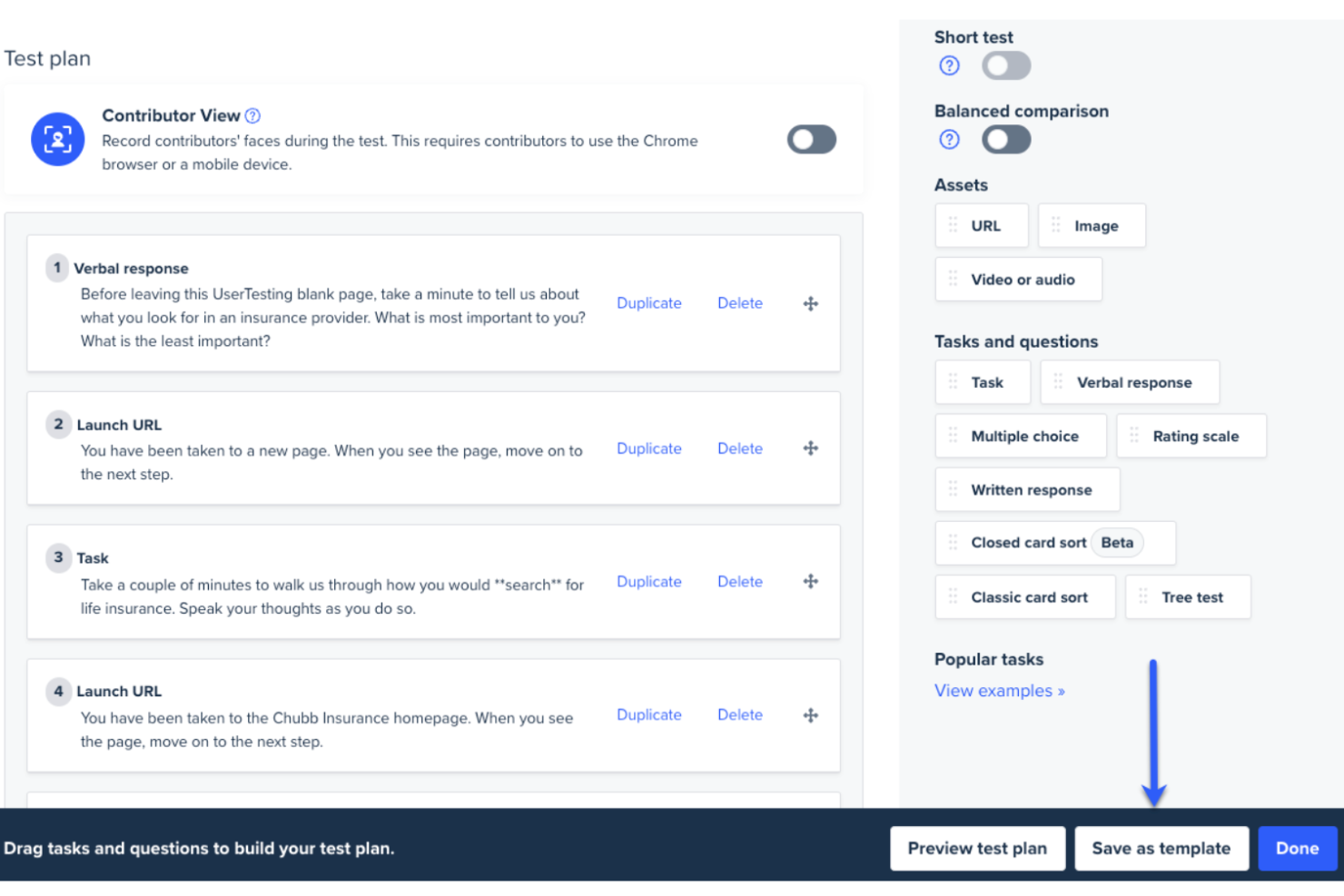Click the Contributor View camera icon

click(x=57, y=139)
